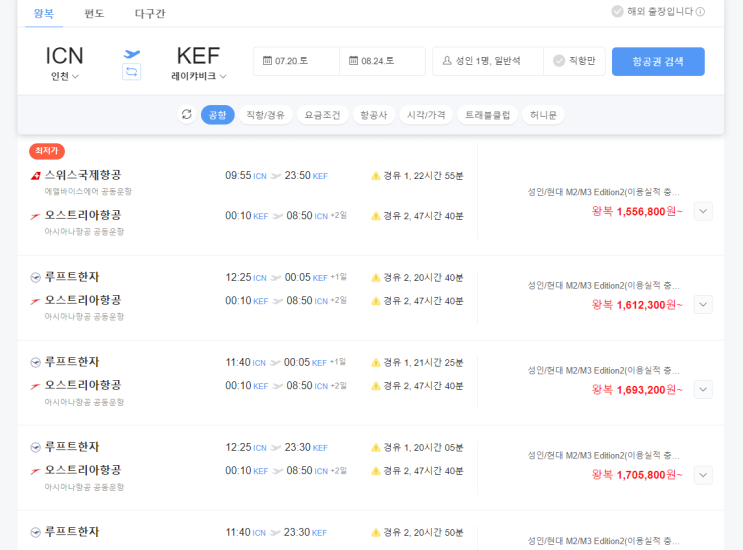Viewport: 743px width, 550px height.
Task: Expand the 1,556,800원 fare details
Action: pos(702,211)
